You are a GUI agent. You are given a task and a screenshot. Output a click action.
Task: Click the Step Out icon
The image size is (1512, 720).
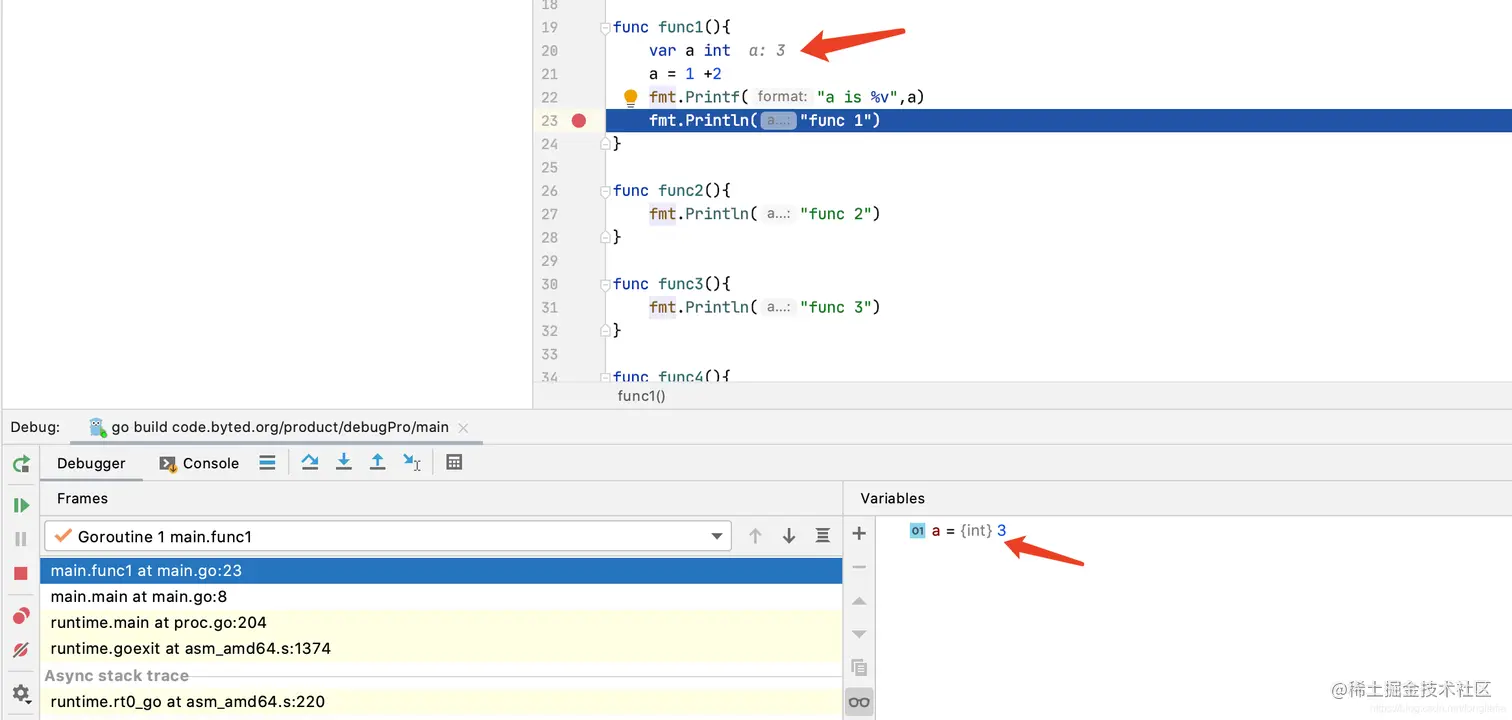click(x=378, y=462)
